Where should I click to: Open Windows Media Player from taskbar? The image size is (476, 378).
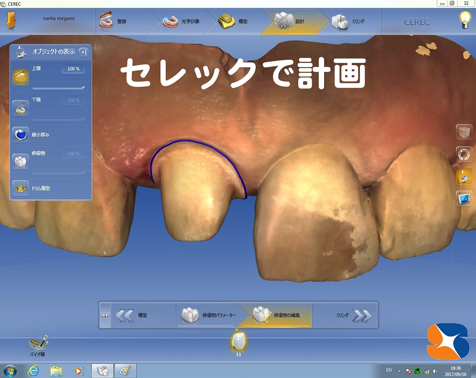point(78,371)
